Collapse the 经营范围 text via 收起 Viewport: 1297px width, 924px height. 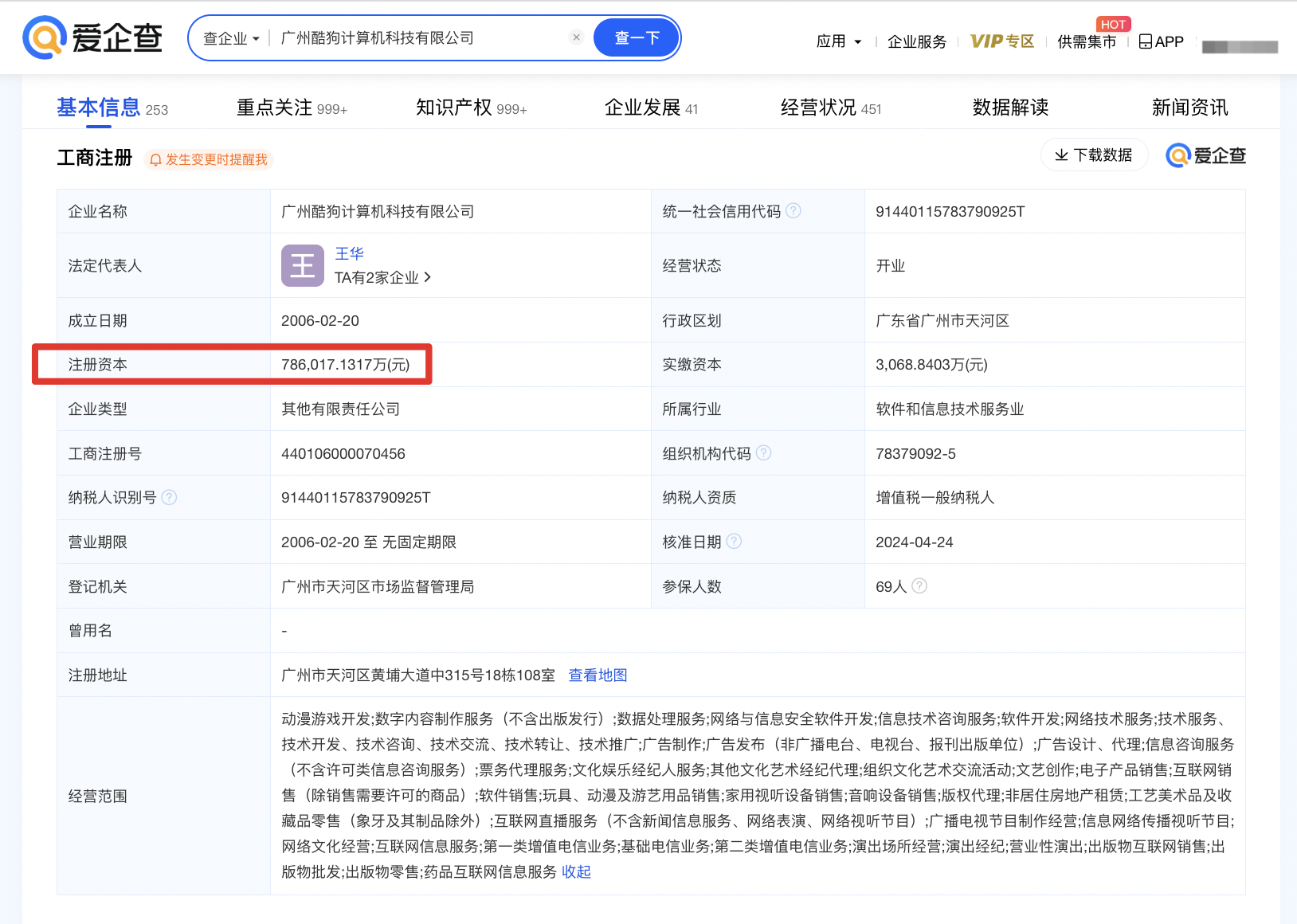[575, 871]
